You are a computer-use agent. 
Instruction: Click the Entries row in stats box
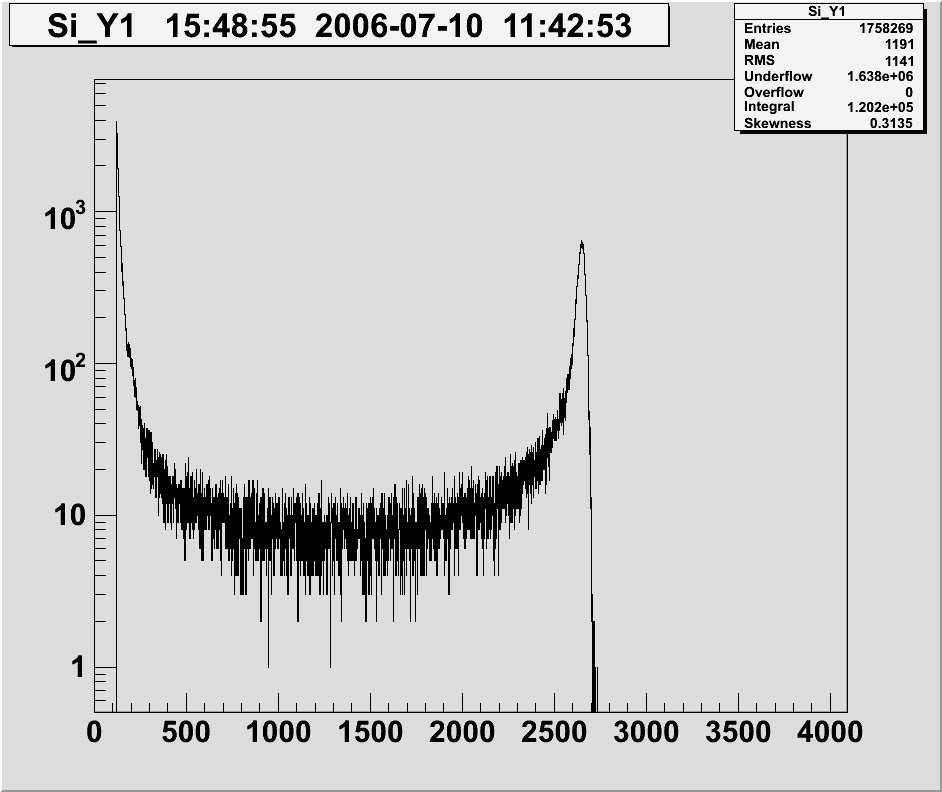click(x=837, y=28)
